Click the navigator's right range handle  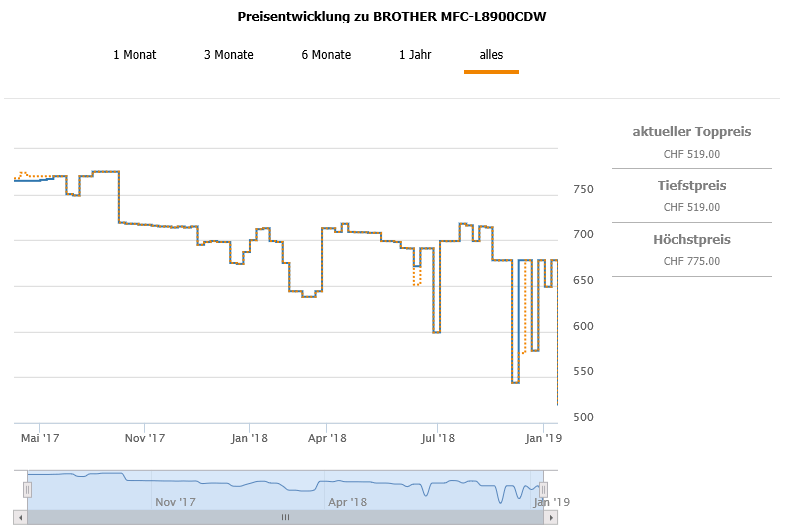pos(544,489)
